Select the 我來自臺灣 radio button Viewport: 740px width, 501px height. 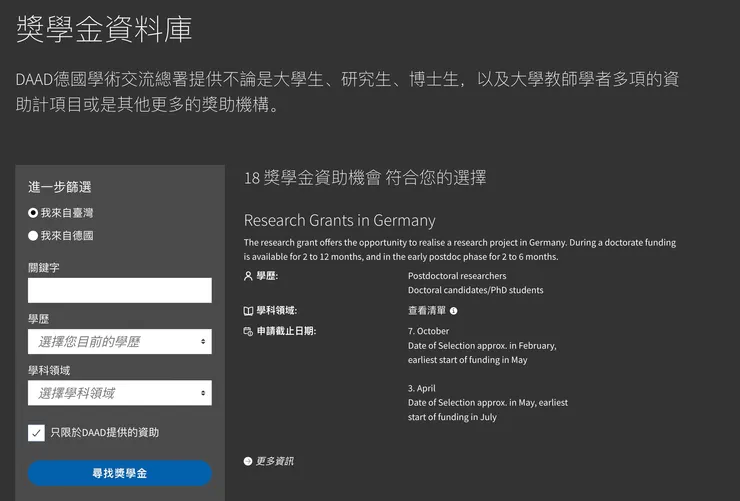[33, 213]
